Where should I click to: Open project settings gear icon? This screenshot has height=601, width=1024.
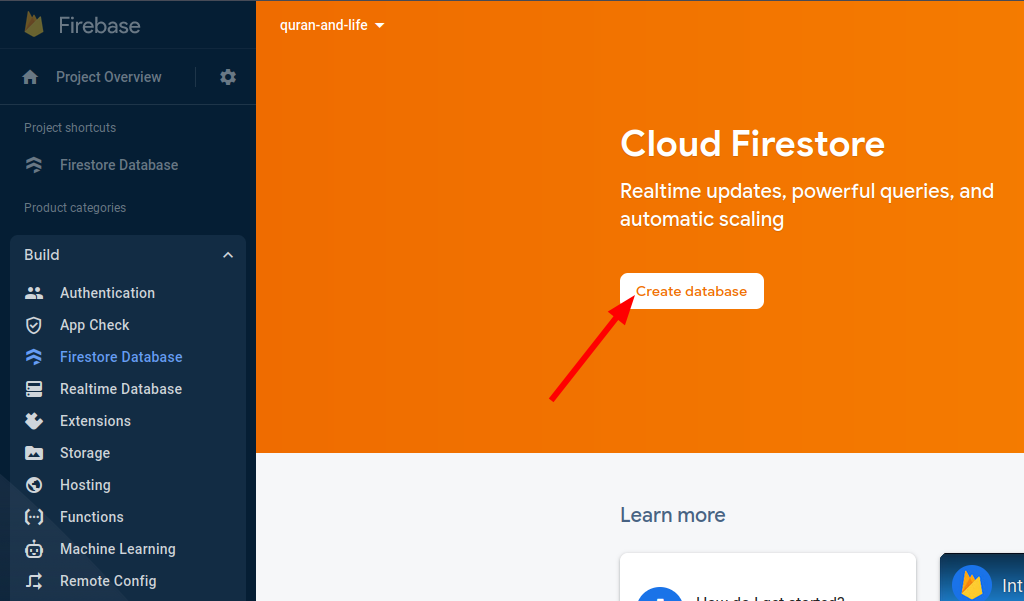[228, 77]
